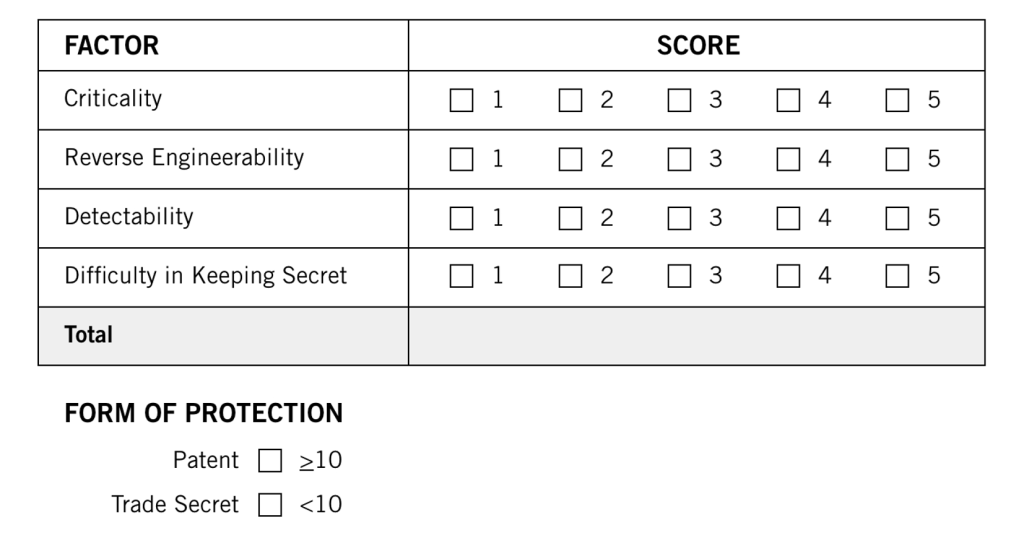This screenshot has height=546, width=1024.
Task: Check Difficulty in Keeping Secret score 2
Action: pyautogui.click(x=570, y=277)
